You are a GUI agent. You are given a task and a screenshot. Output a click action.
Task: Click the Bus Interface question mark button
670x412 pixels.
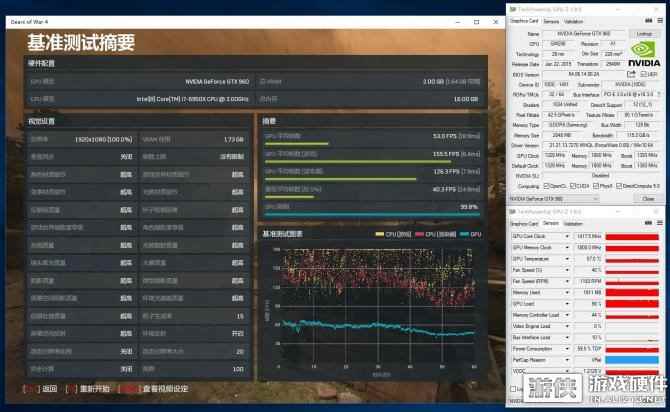(x=659, y=94)
